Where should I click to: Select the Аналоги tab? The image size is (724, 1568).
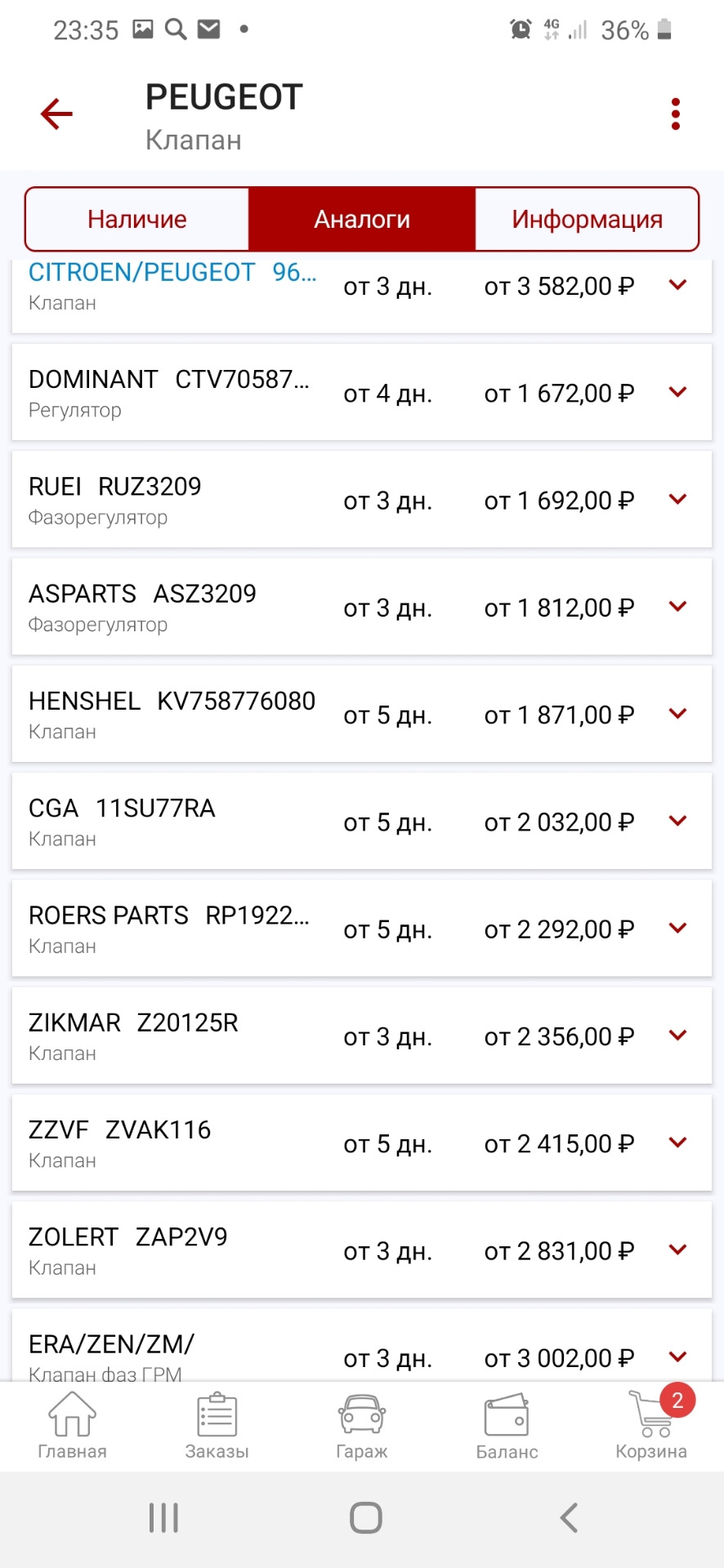coord(362,219)
